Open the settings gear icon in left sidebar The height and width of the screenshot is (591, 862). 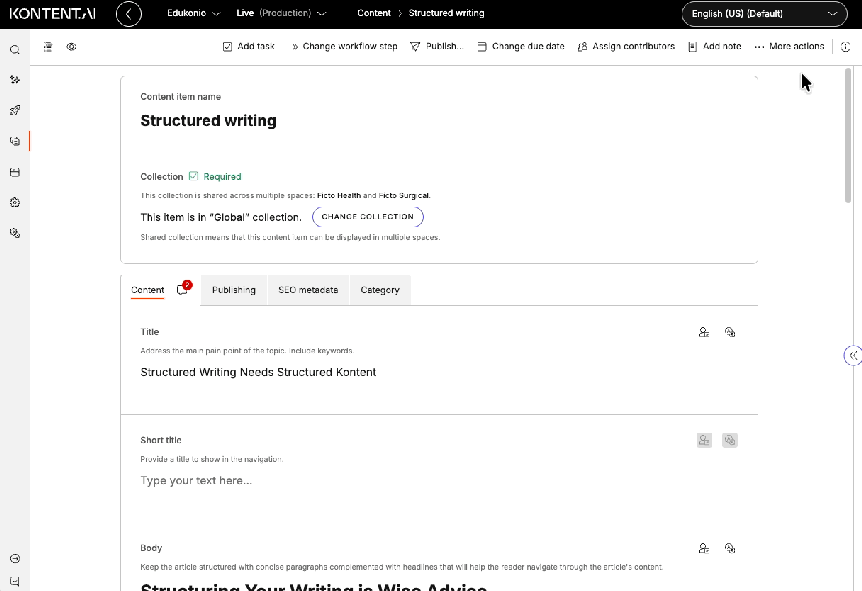pyautogui.click(x=15, y=202)
